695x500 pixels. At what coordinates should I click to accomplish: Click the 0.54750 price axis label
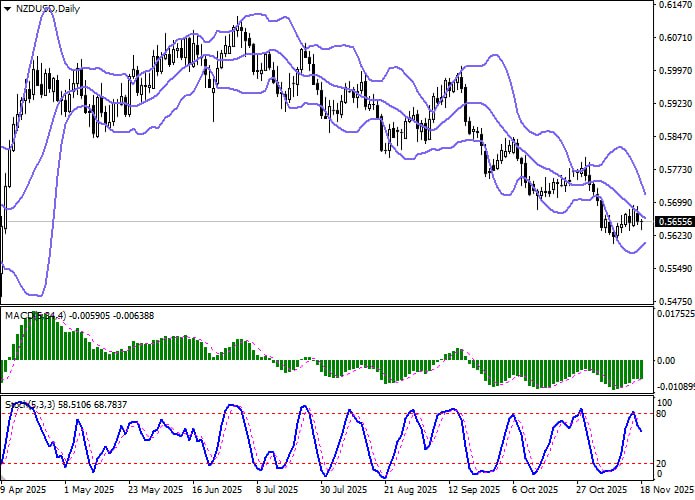(674, 301)
